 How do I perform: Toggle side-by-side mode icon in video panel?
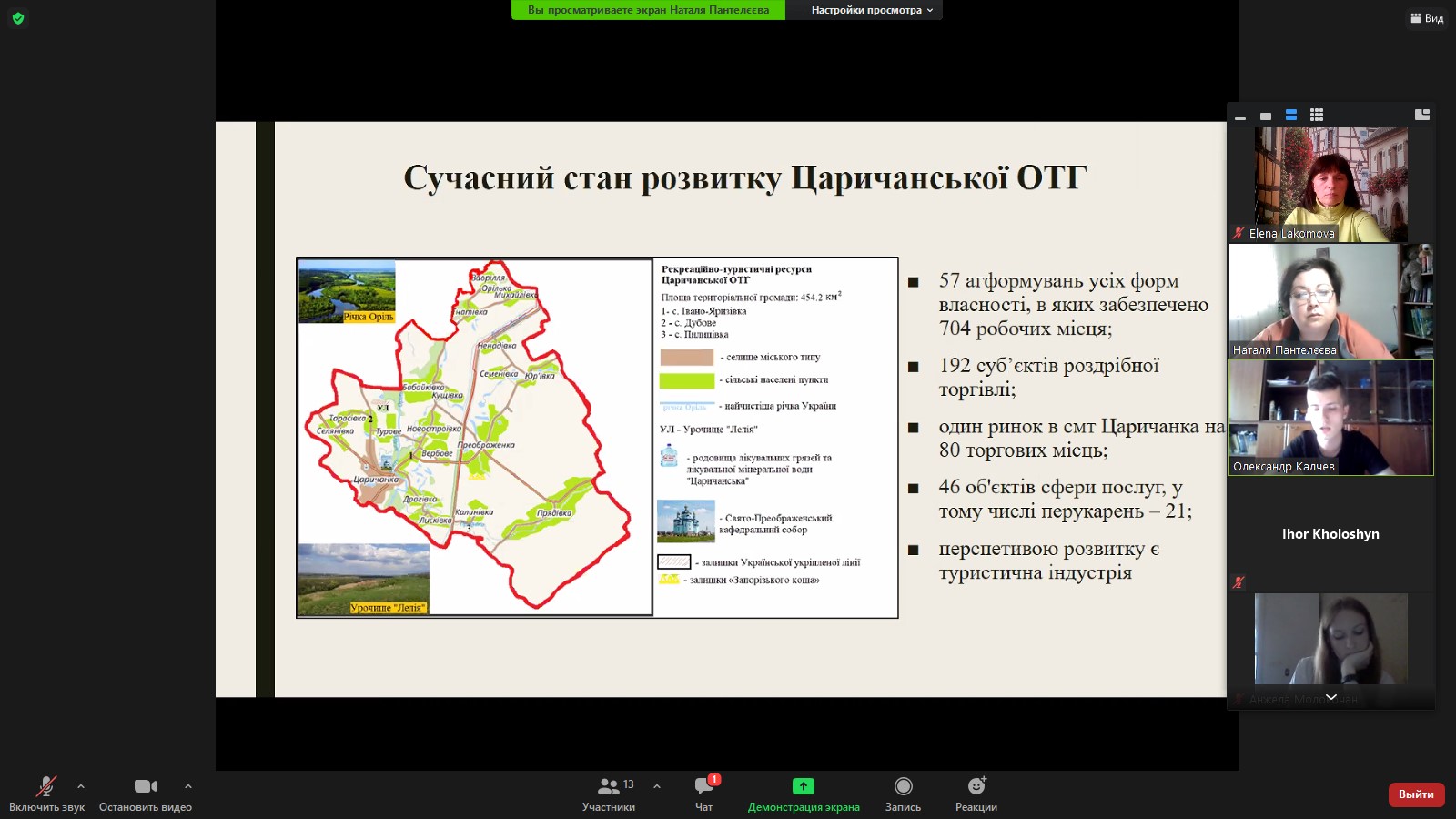(x=1422, y=115)
